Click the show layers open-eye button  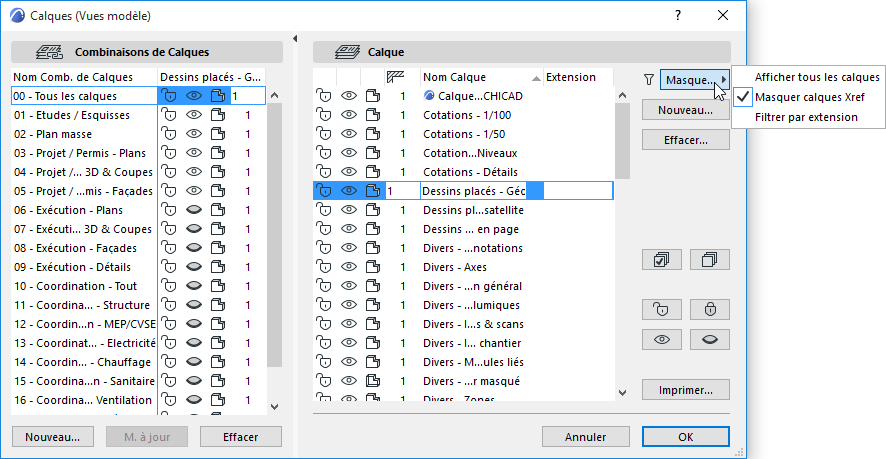pos(661,340)
